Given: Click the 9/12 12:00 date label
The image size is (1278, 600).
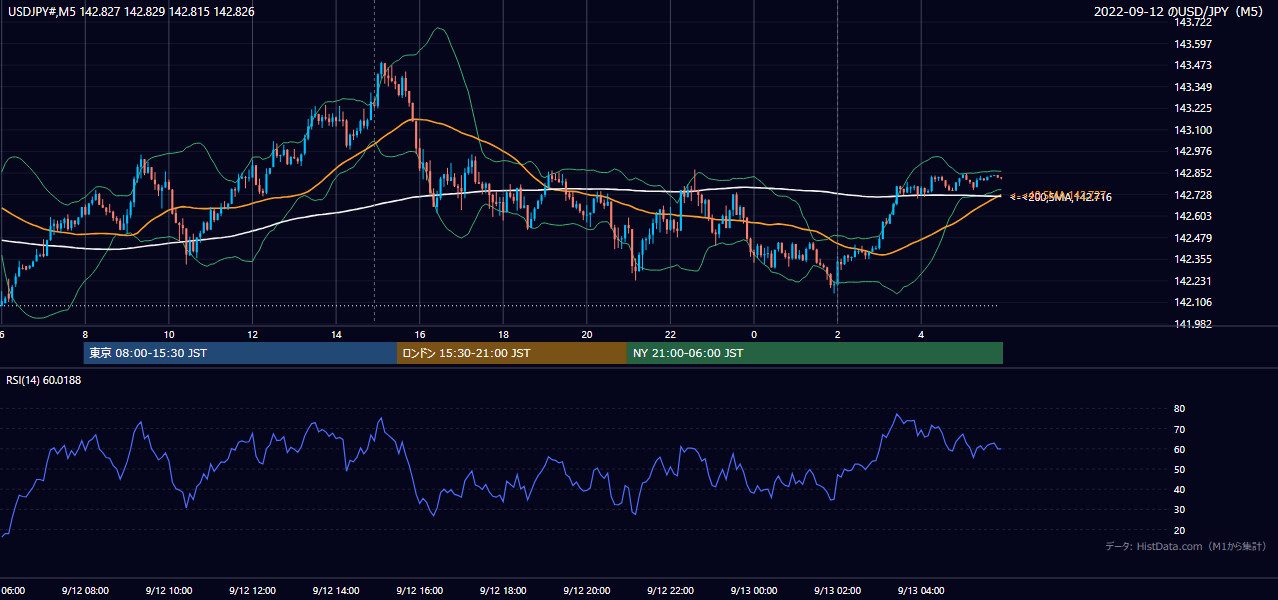Looking at the screenshot, I should (x=252, y=590).
